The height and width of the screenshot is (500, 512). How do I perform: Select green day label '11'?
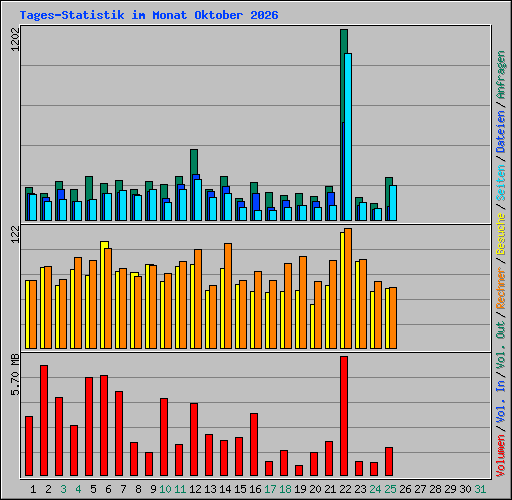(180, 489)
